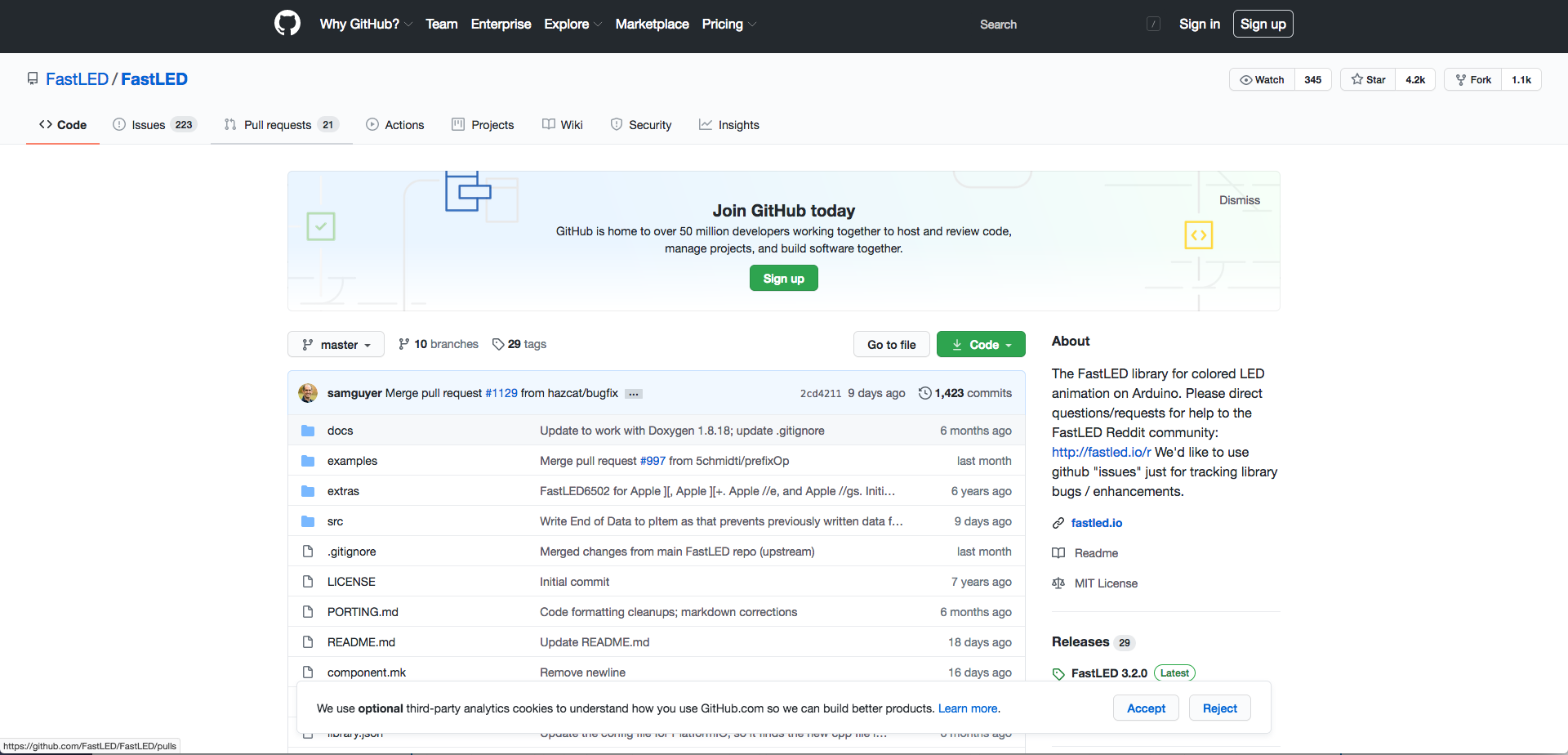The height and width of the screenshot is (755, 1568).
Task: Open the master branch dropdown
Action: click(338, 345)
